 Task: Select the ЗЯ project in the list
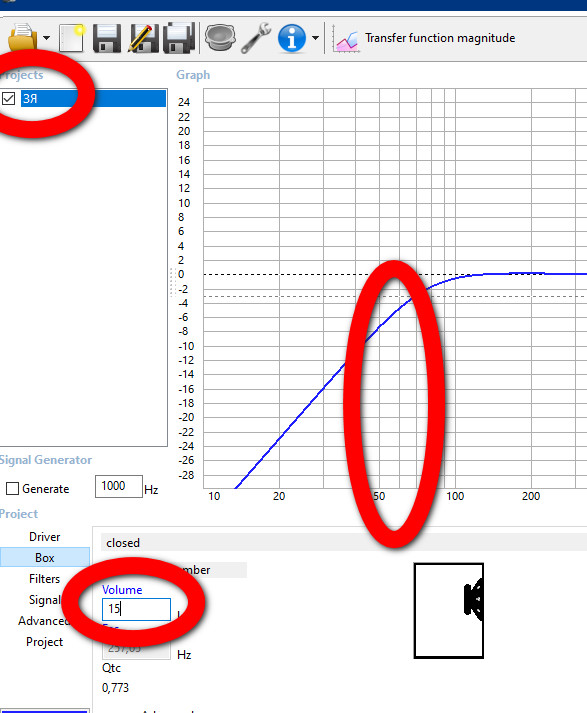93,99
